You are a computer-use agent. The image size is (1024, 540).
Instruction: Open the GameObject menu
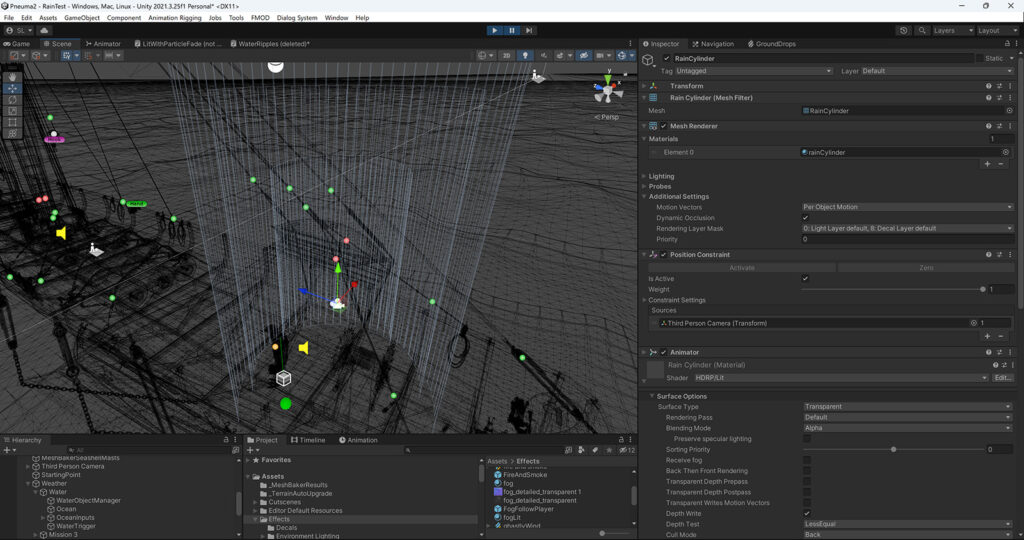click(x=80, y=18)
